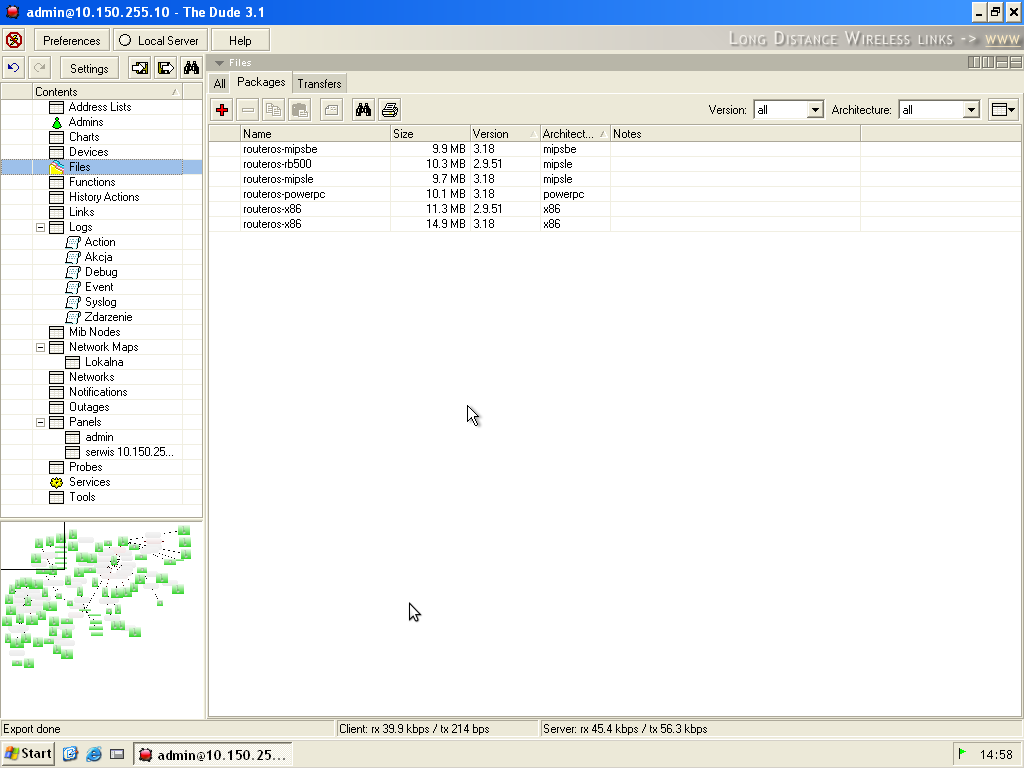Open the Charts tree item
This screenshot has height=768, width=1024.
click(74, 137)
